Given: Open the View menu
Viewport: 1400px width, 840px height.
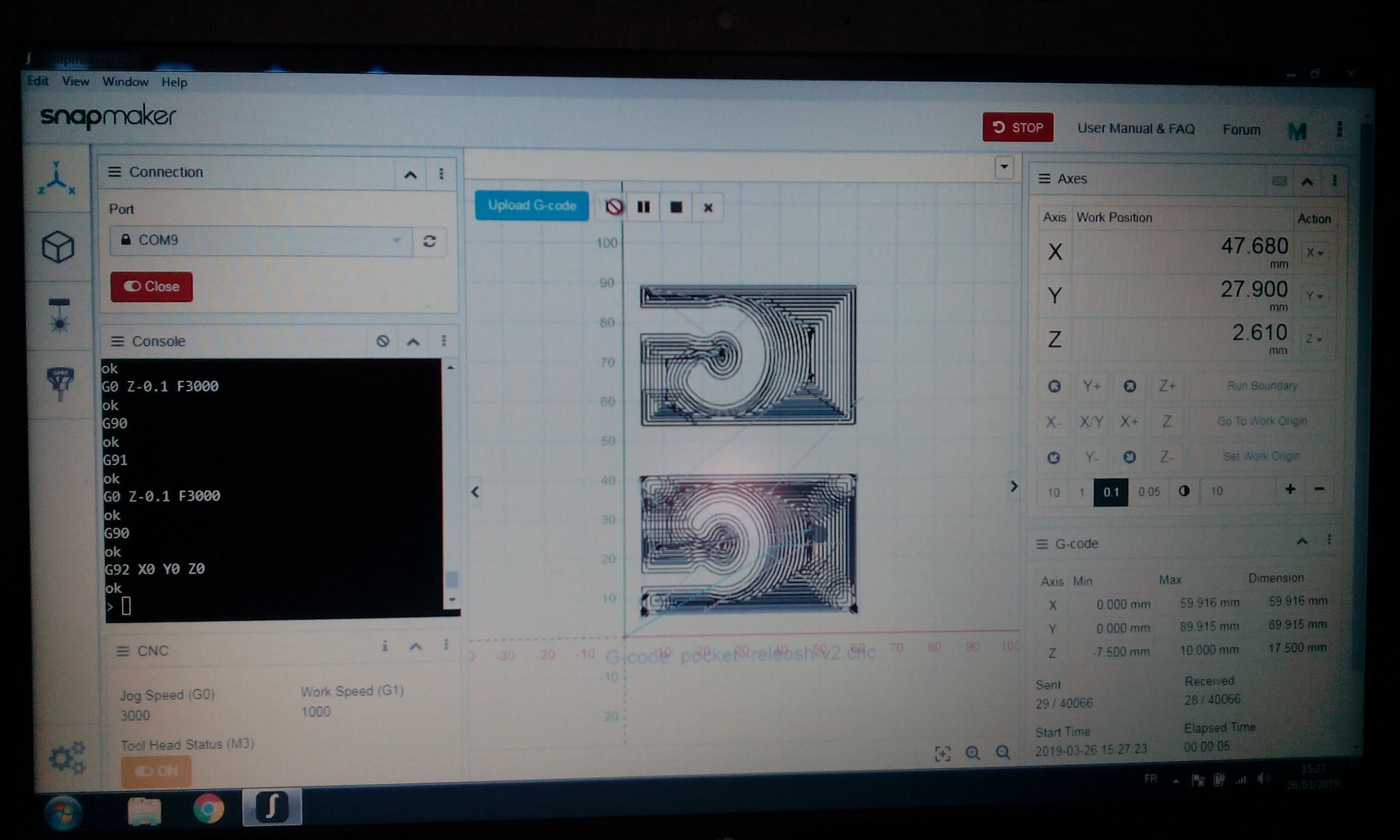Looking at the screenshot, I should (x=75, y=82).
